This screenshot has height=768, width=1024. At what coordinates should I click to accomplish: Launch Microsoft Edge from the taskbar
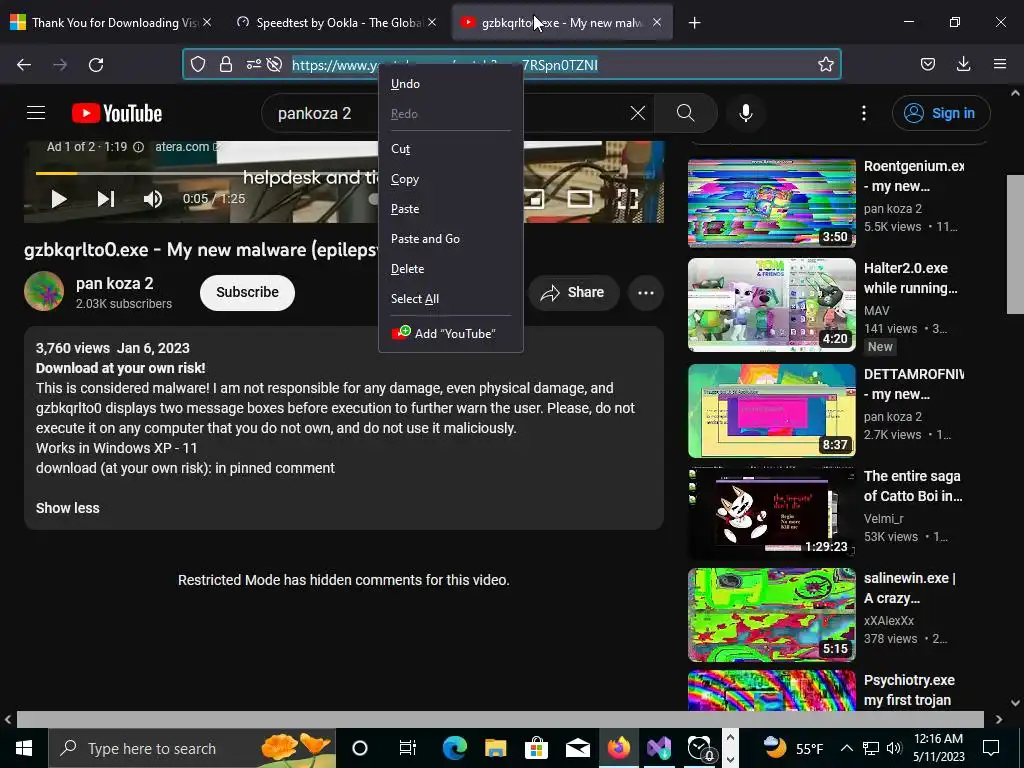(x=455, y=748)
